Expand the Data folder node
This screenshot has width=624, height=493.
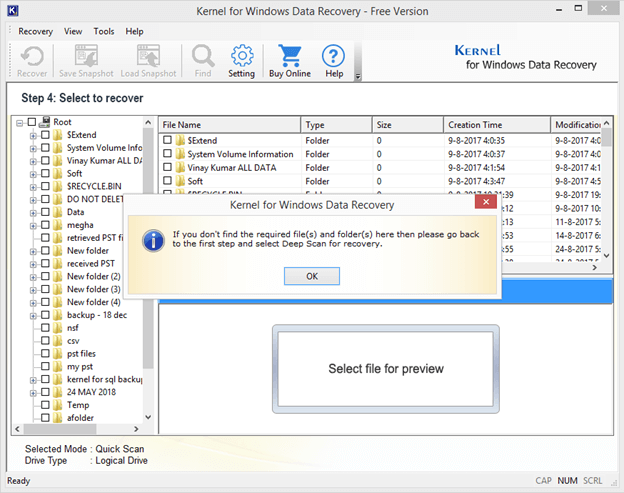coord(33,213)
